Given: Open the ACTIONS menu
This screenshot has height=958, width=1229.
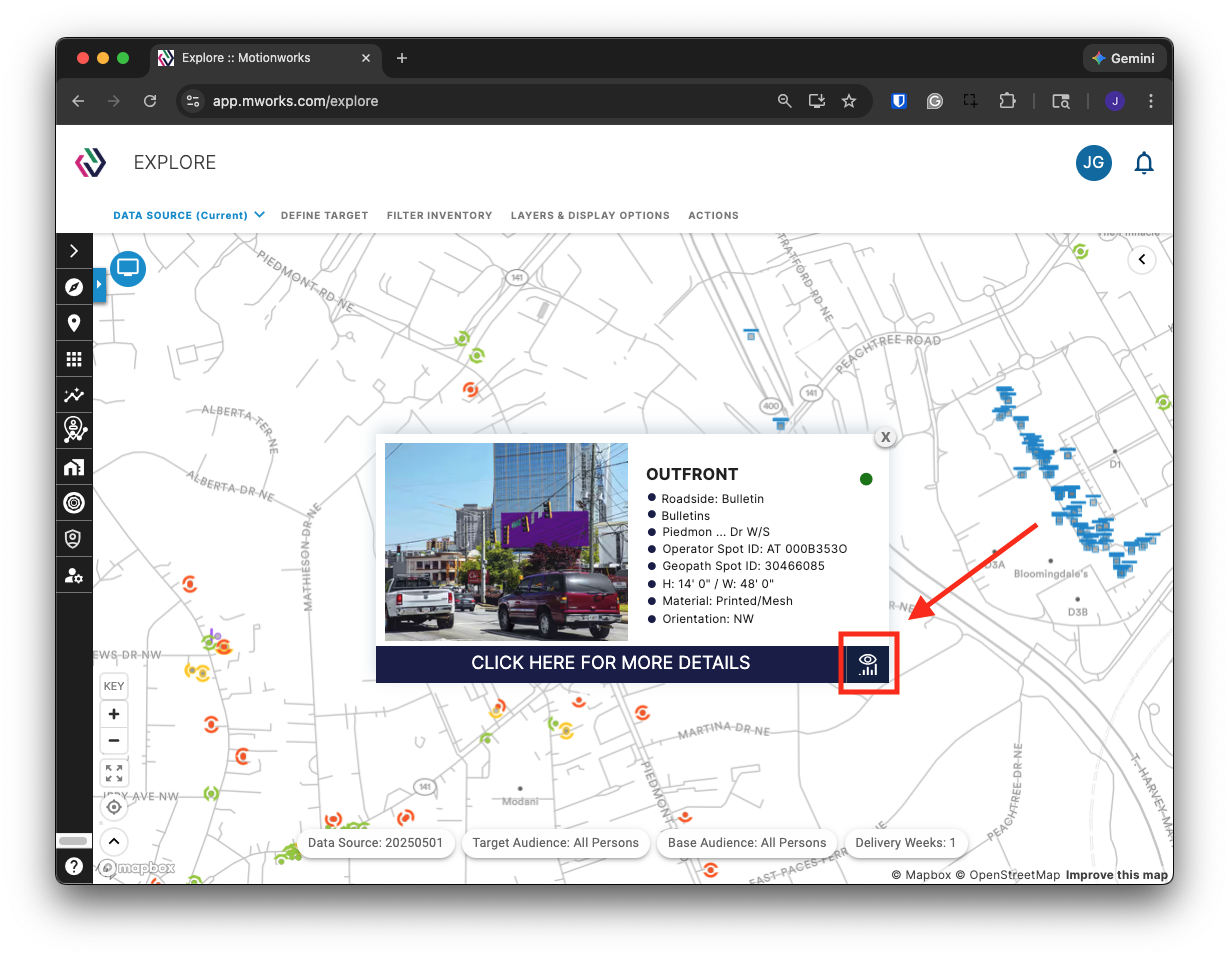Looking at the screenshot, I should coord(714,215).
